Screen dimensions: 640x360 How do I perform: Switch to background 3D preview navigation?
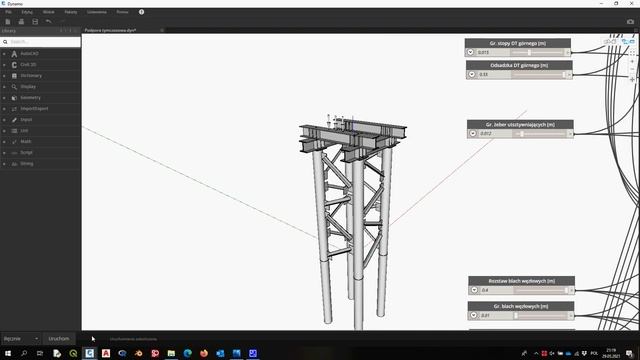[610, 42]
